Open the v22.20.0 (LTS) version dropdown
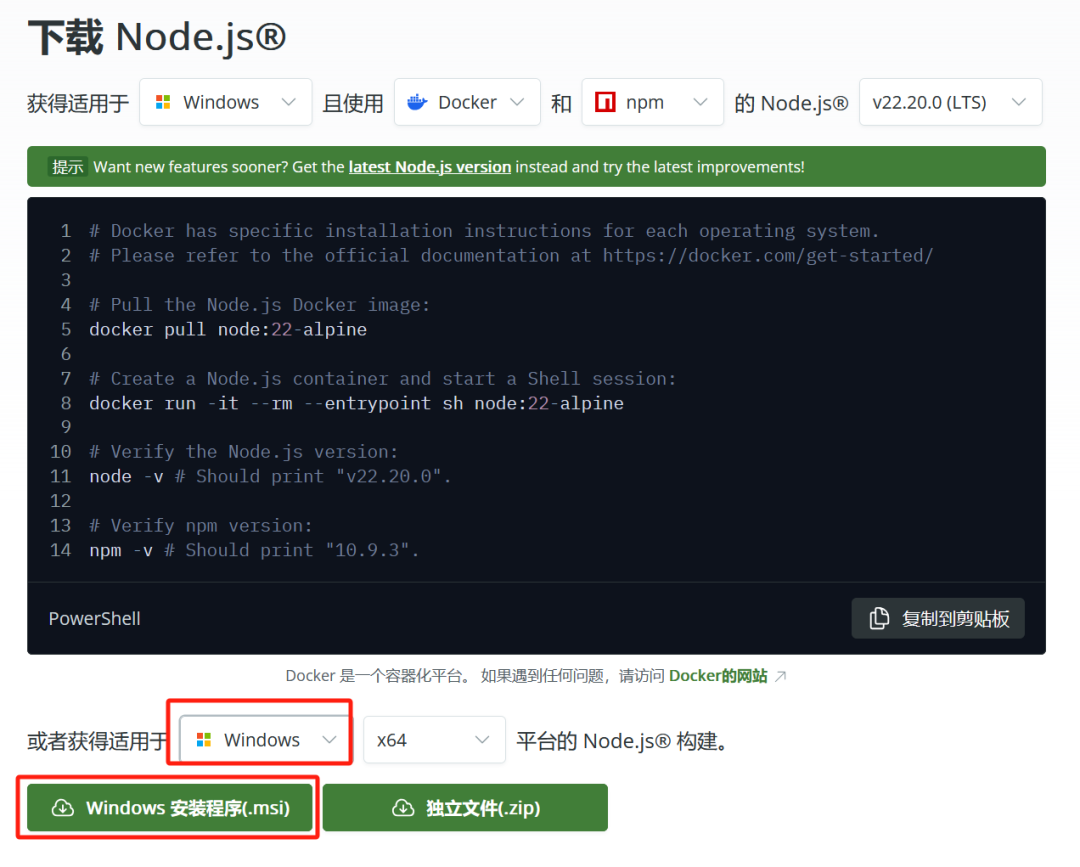 click(950, 103)
